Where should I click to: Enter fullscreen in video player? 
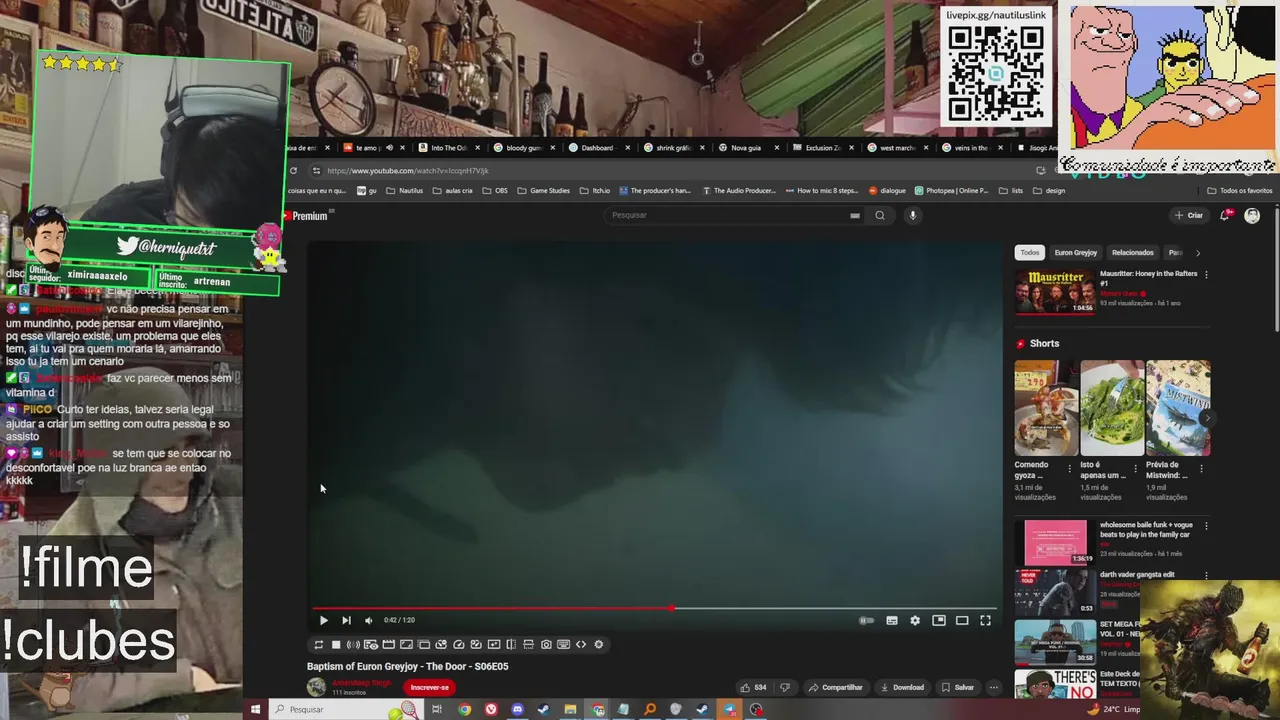(x=985, y=620)
